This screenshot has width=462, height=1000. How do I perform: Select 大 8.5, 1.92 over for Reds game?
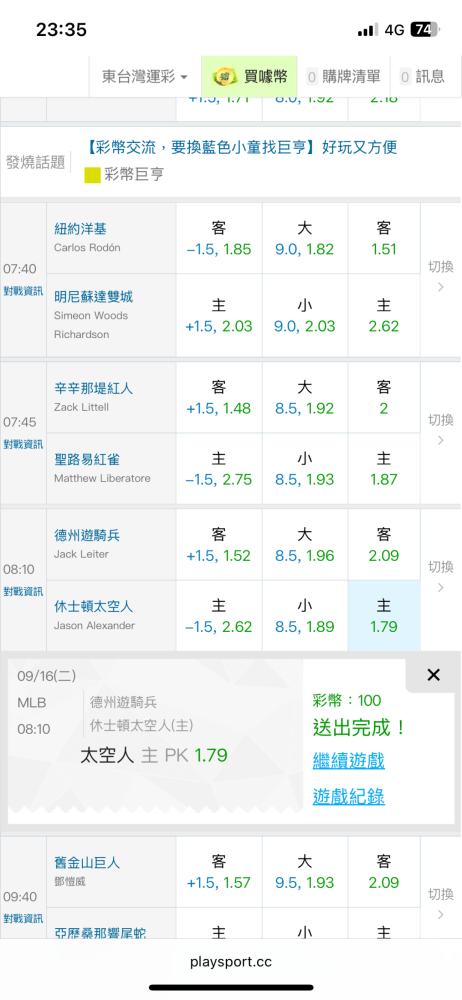tap(304, 397)
